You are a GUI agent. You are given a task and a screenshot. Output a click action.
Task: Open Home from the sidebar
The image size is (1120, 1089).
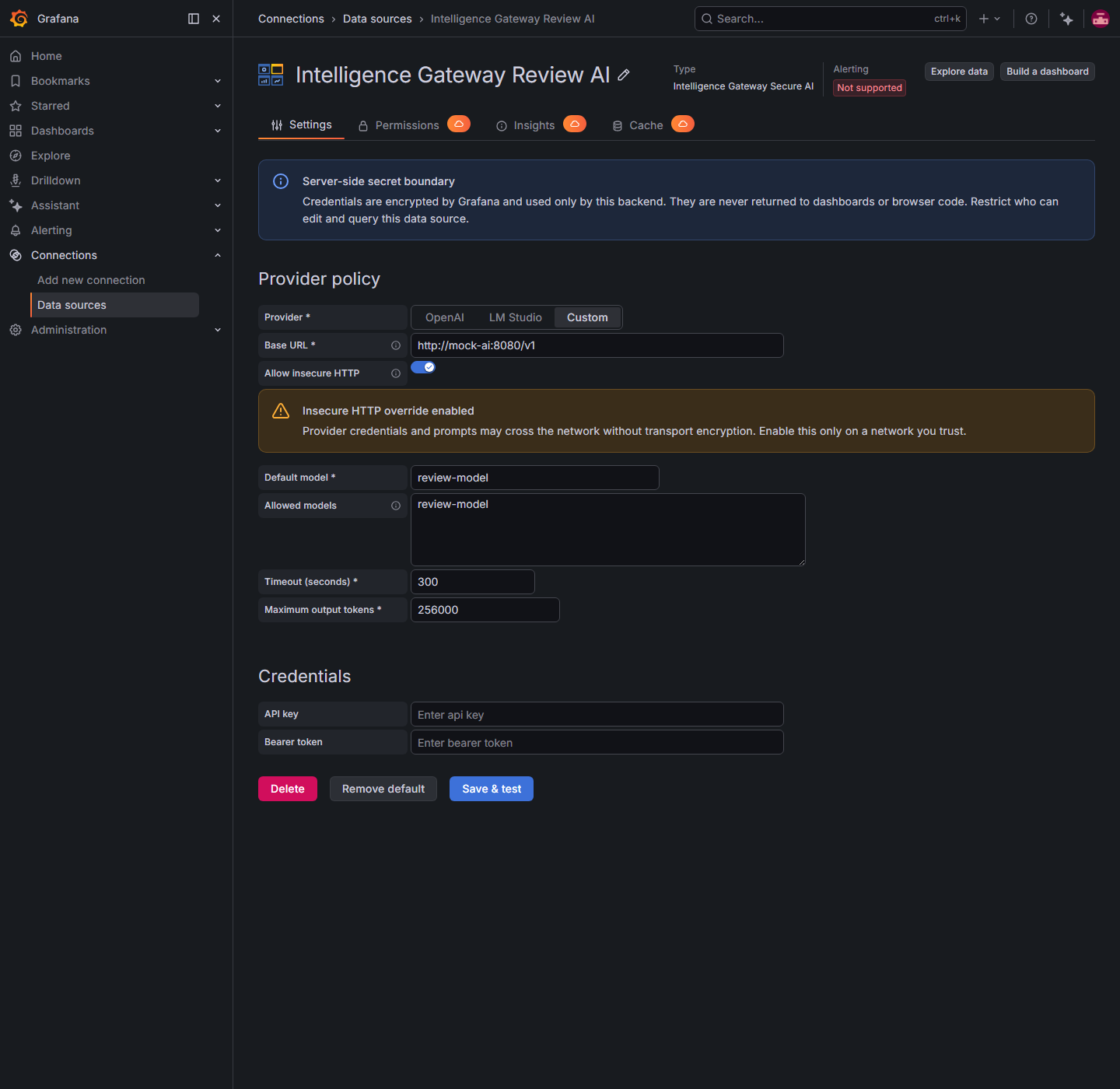[47, 56]
